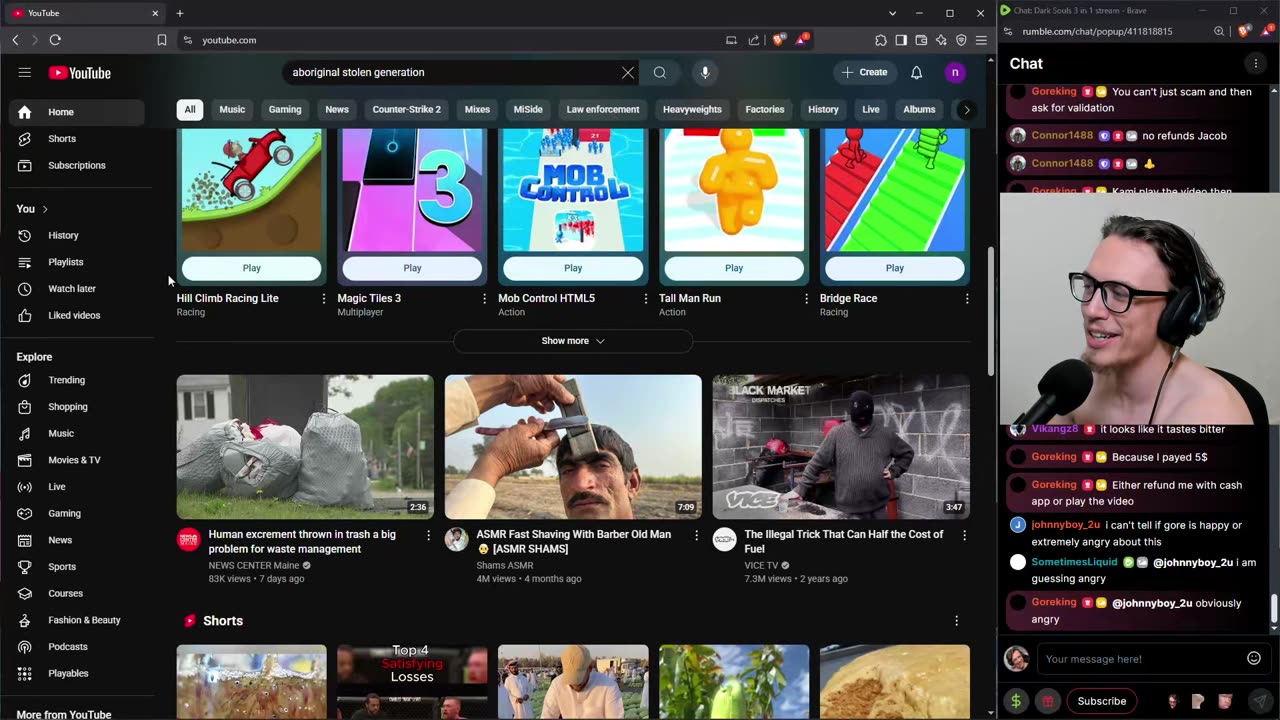
Task: Select the All filter chip
Action: coord(189,110)
